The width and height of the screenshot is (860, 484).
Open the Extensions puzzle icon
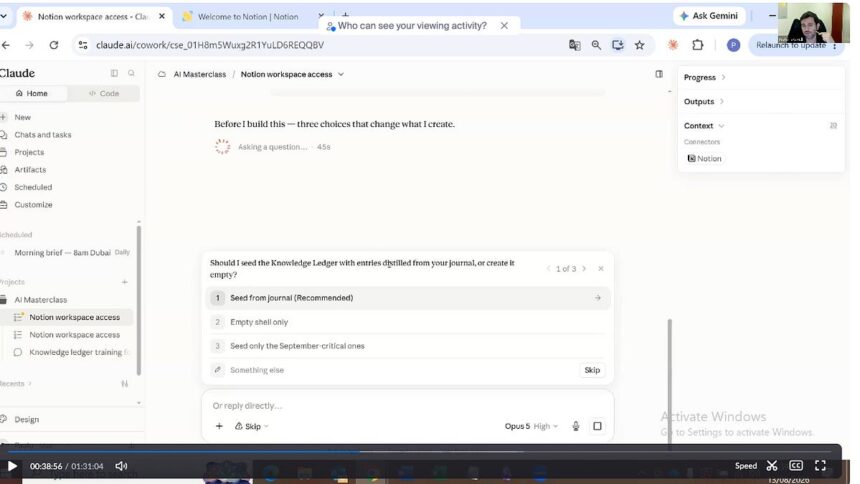point(698,45)
